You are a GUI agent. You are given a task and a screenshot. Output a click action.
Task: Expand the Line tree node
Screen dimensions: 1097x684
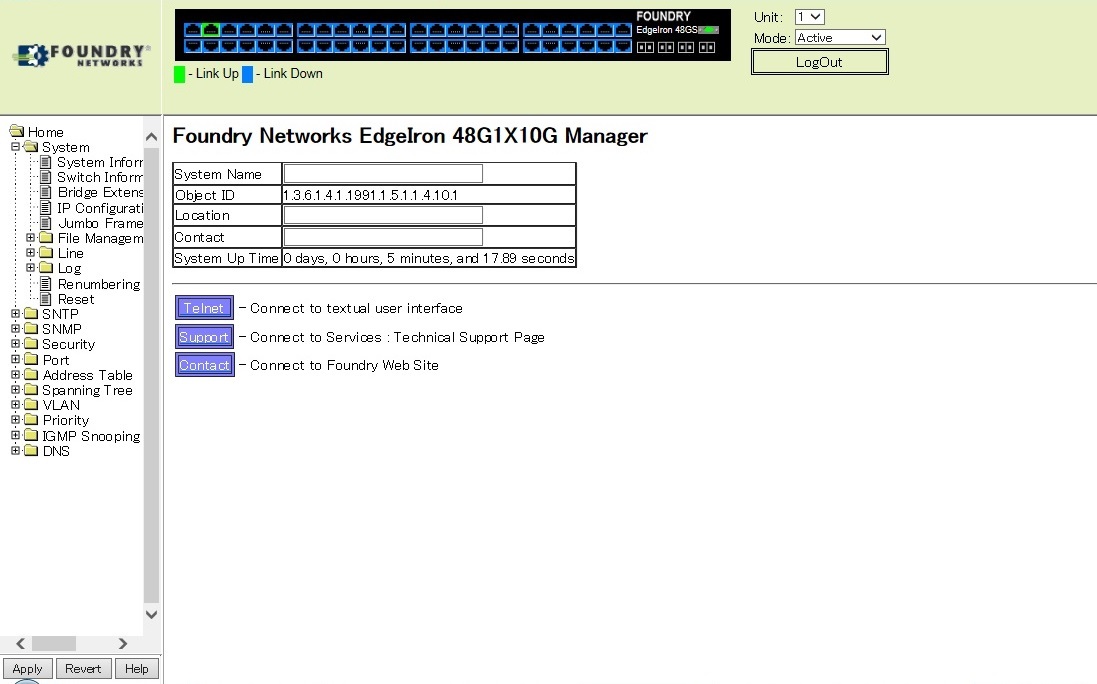point(30,252)
